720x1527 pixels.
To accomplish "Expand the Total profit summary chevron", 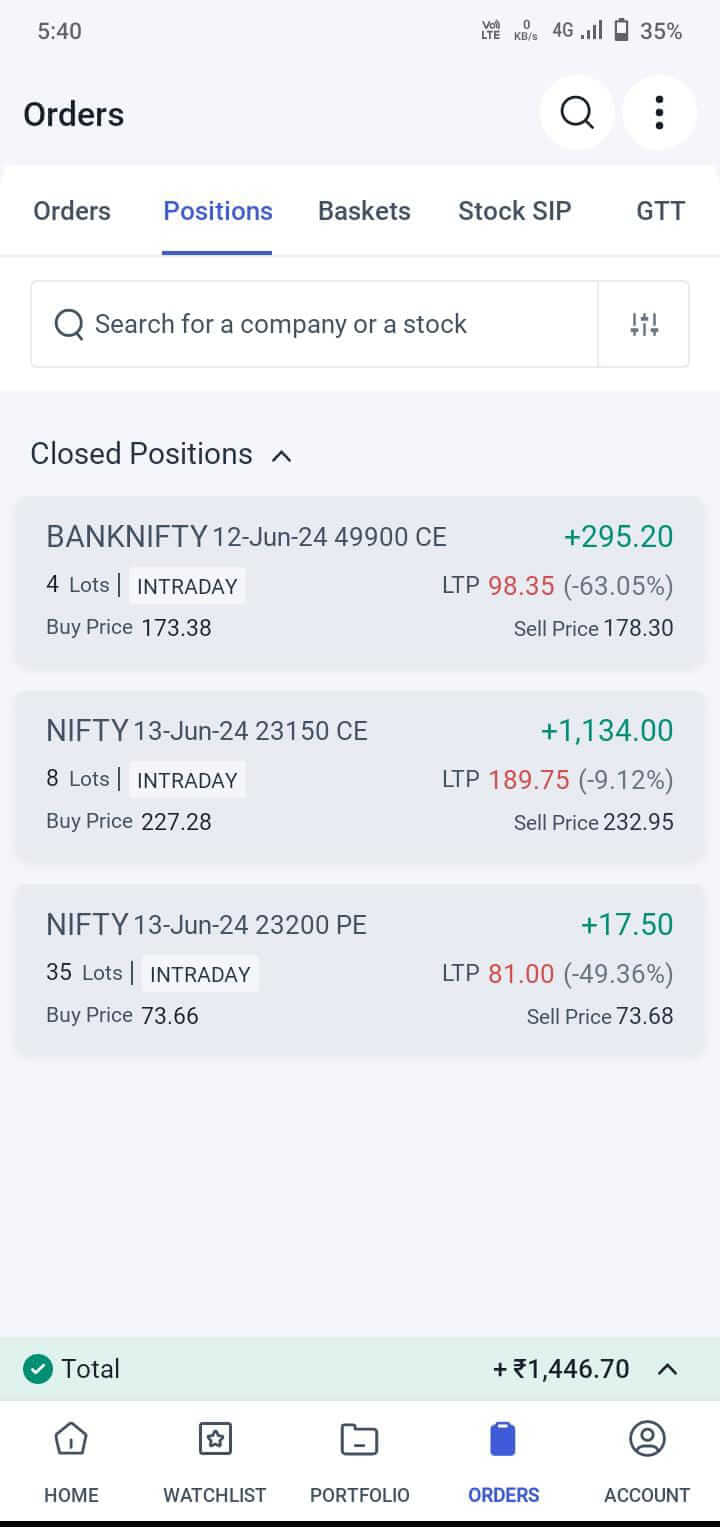I will tap(667, 1369).
